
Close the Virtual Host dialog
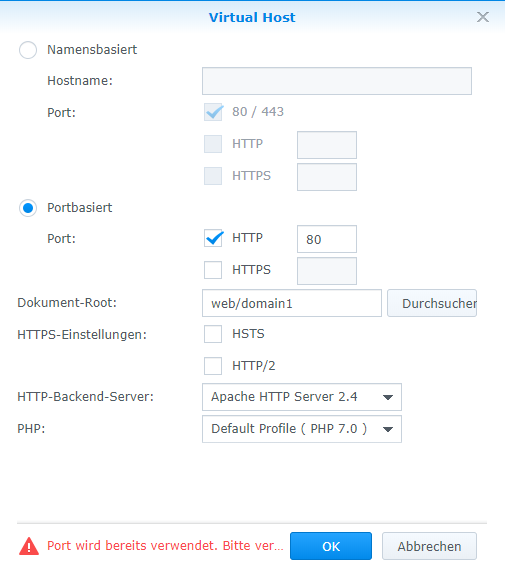click(x=483, y=17)
